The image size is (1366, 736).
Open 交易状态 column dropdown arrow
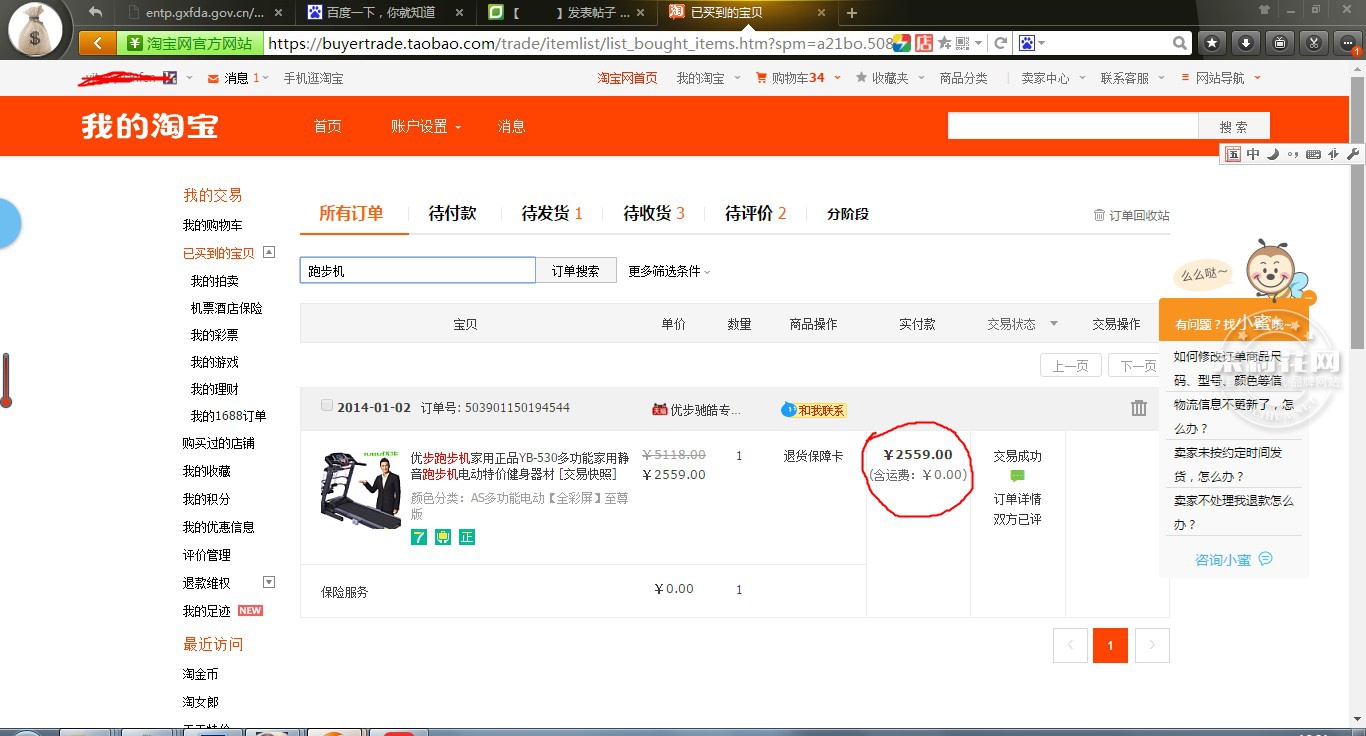[x=1053, y=324]
